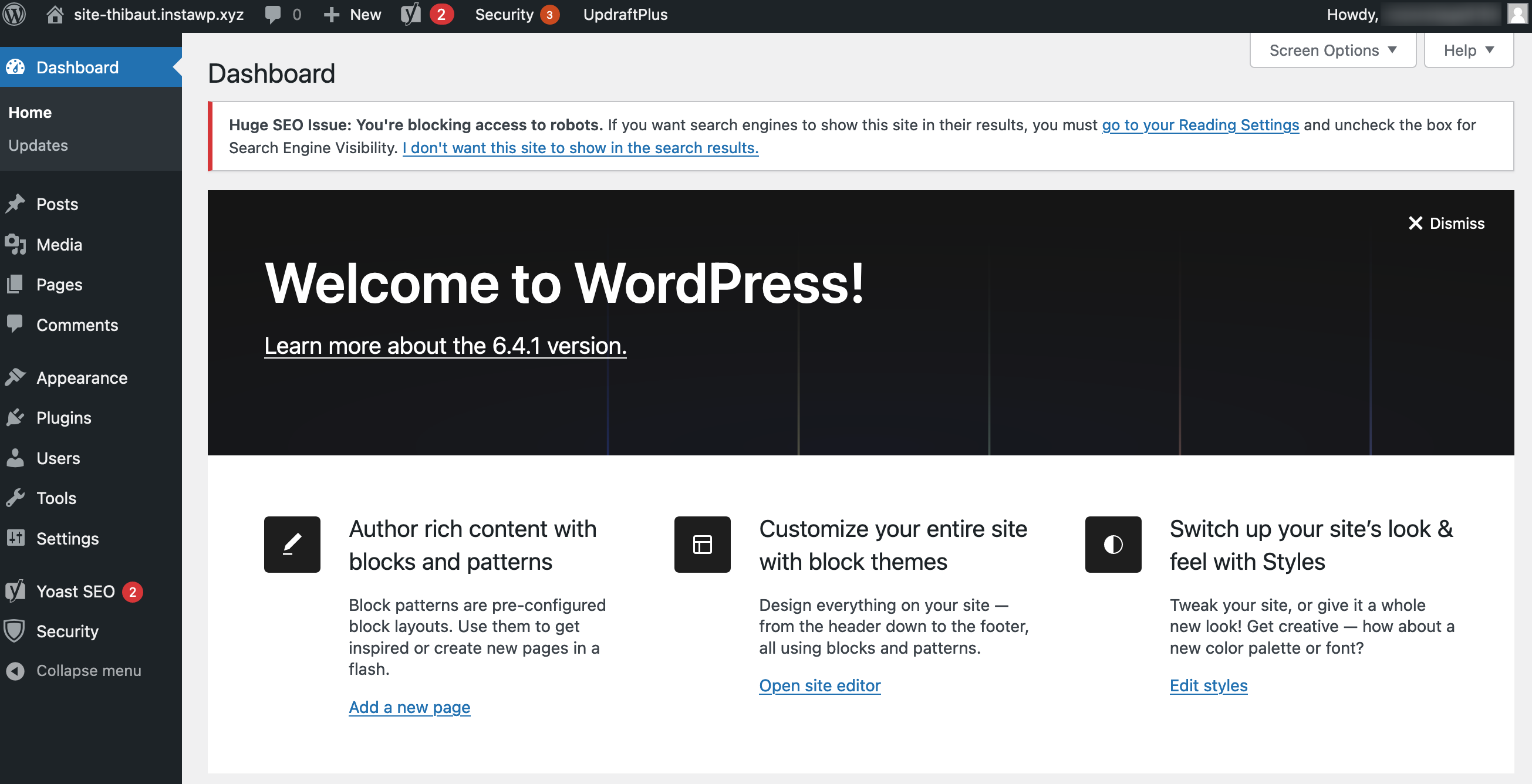Viewport: 1532px width, 784px height.
Task: Select the Media library icon in the sidebar
Action: (x=16, y=244)
